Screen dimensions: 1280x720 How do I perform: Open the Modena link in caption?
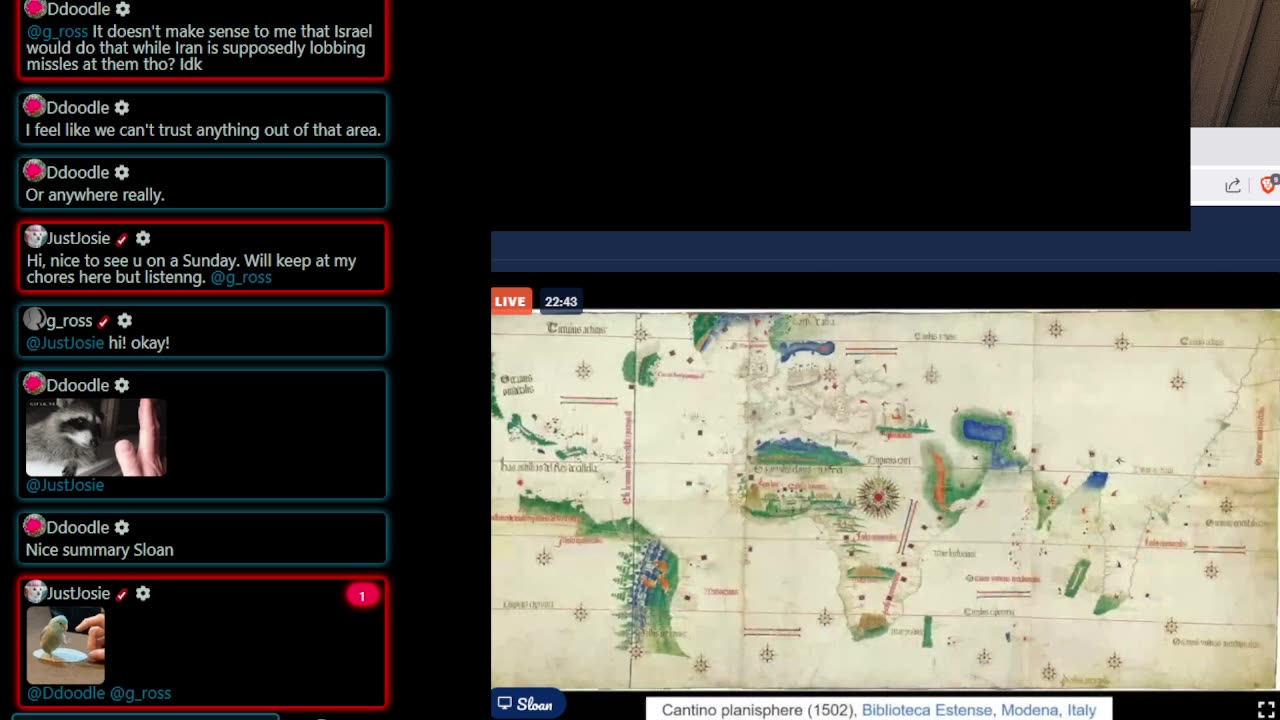point(1030,710)
